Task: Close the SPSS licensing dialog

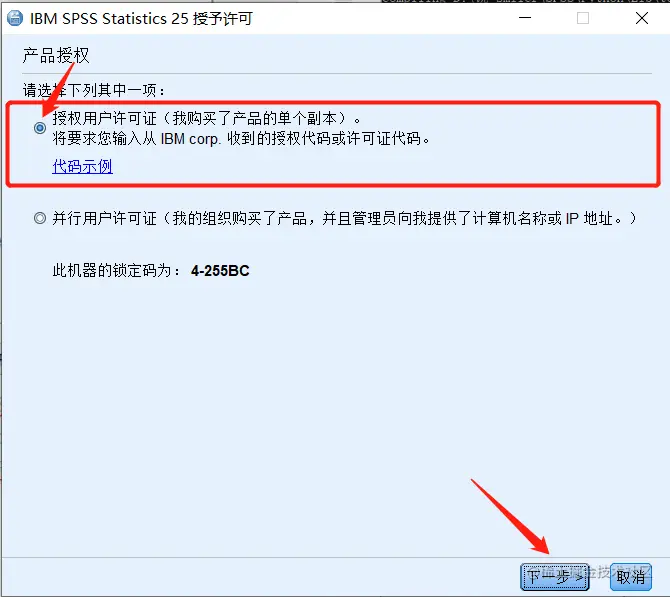Action: tap(642, 18)
